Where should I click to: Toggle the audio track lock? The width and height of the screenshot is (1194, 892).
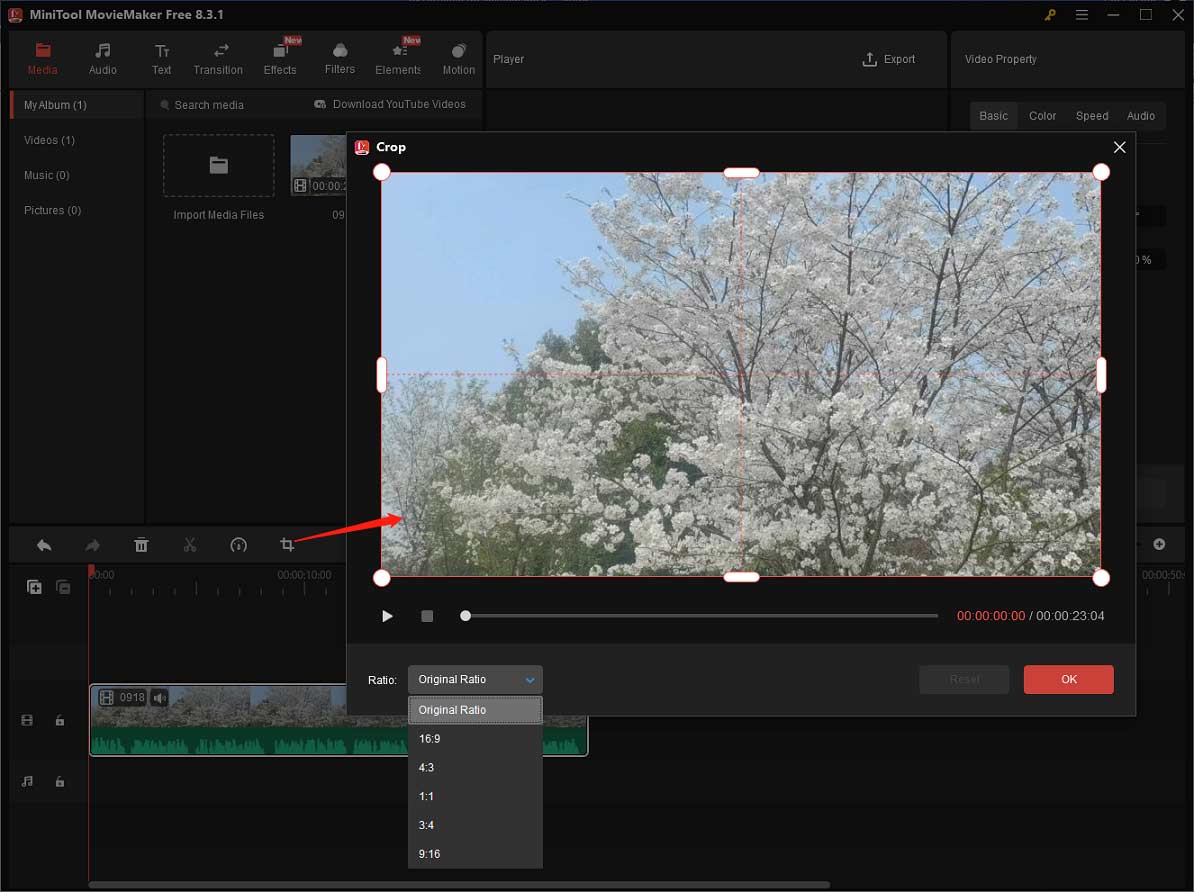point(60,781)
